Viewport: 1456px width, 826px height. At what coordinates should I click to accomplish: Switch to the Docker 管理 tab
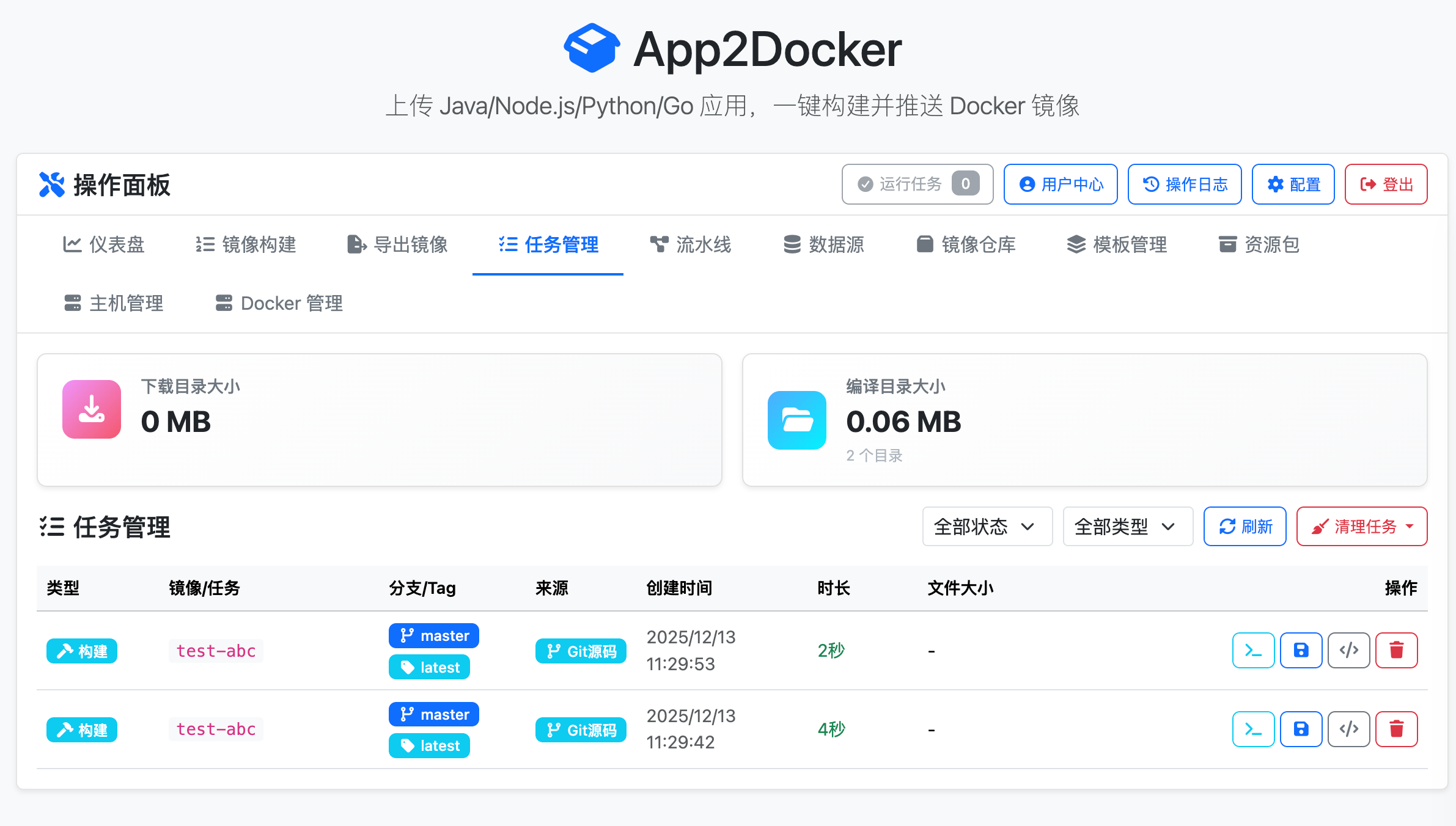(x=279, y=303)
